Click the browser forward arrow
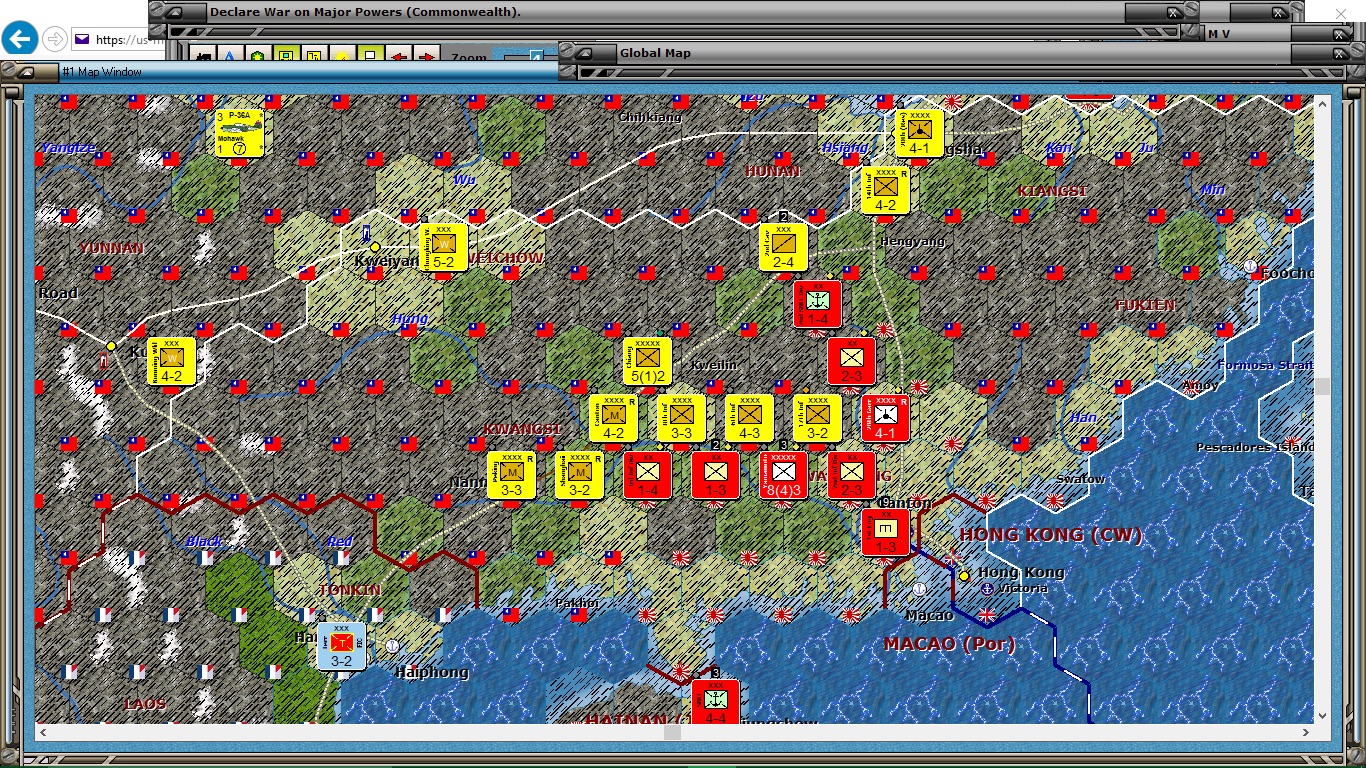Viewport: 1366px width, 768px height. pos(56,39)
